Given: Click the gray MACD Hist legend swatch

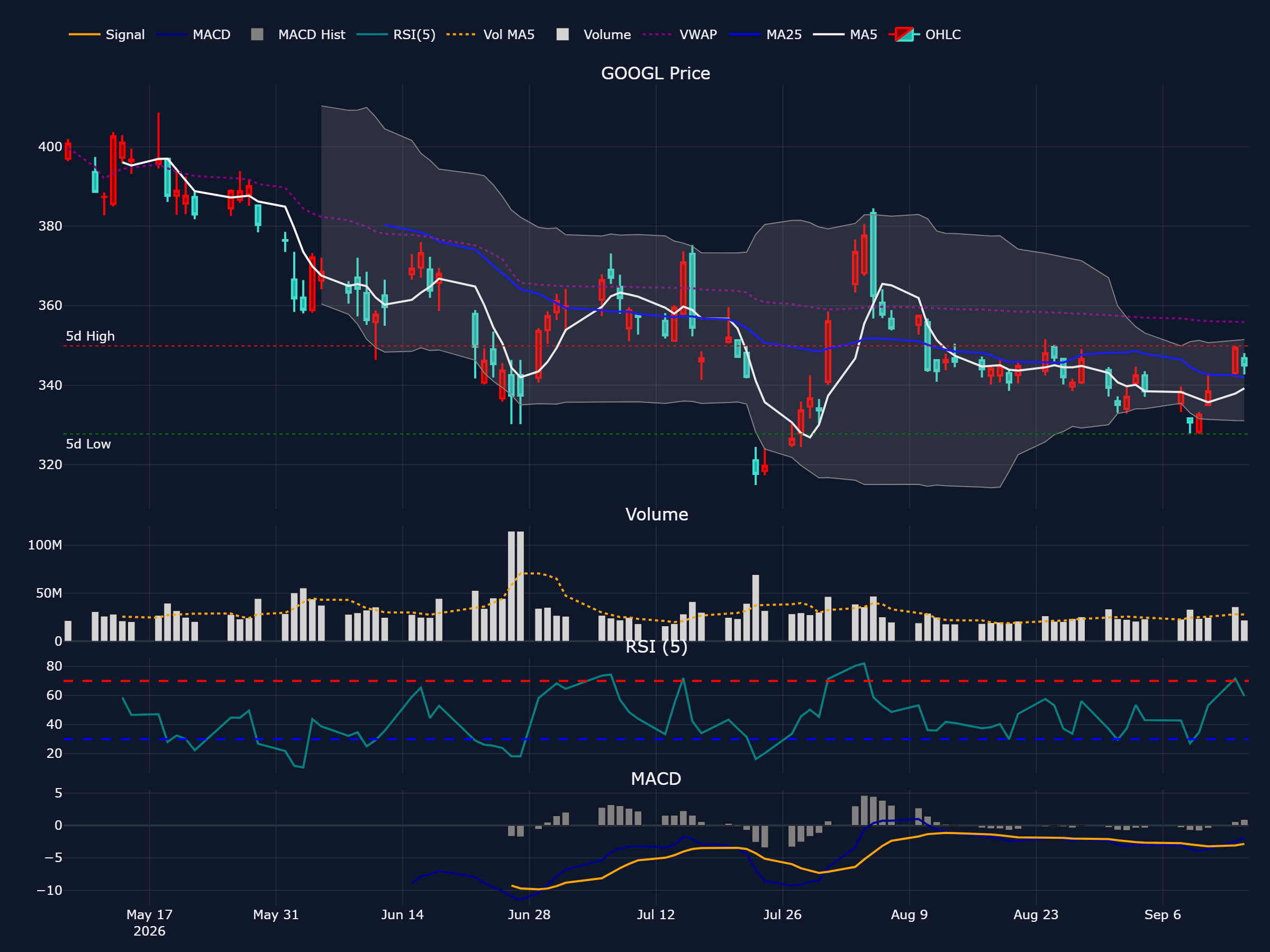Looking at the screenshot, I should 257,34.
